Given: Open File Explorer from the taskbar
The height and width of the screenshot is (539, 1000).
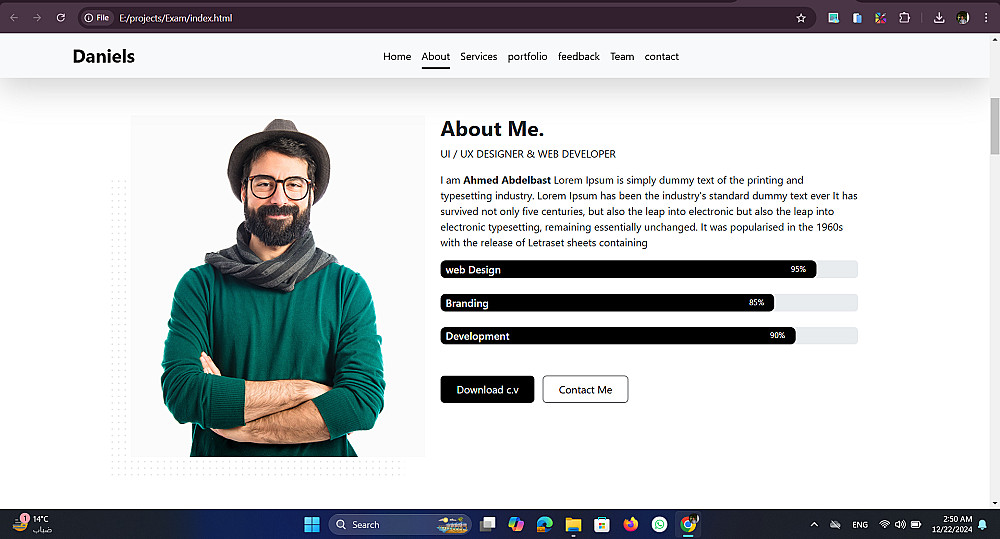Looking at the screenshot, I should point(573,524).
